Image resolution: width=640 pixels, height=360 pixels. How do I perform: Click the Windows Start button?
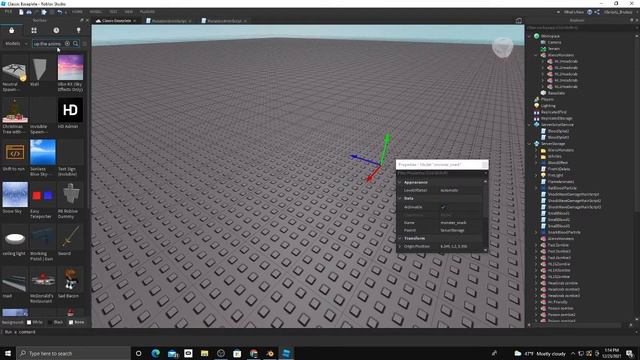tap(8, 353)
